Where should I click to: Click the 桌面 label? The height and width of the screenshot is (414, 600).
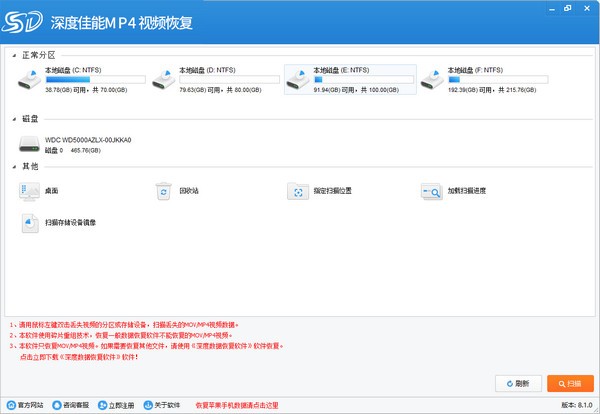tap(52, 191)
